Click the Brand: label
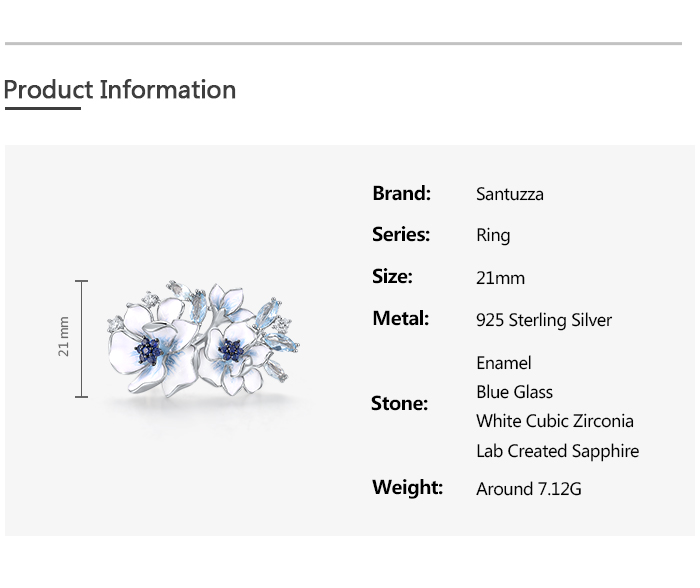Image resolution: width=700 pixels, height=588 pixels. 401,193
